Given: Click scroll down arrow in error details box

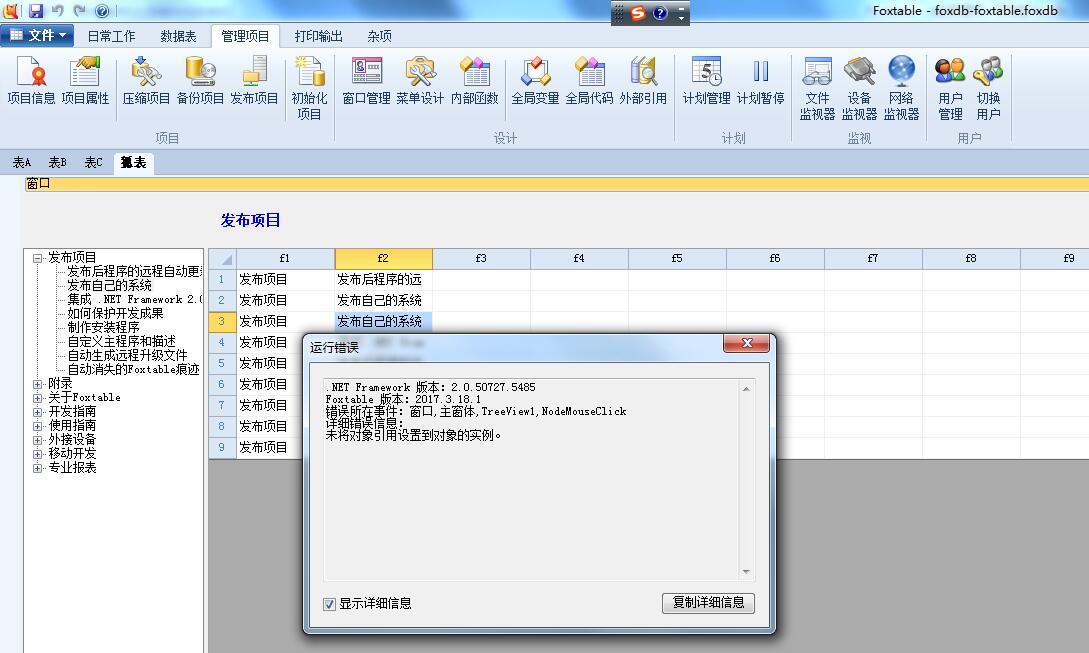Looking at the screenshot, I should click(746, 572).
